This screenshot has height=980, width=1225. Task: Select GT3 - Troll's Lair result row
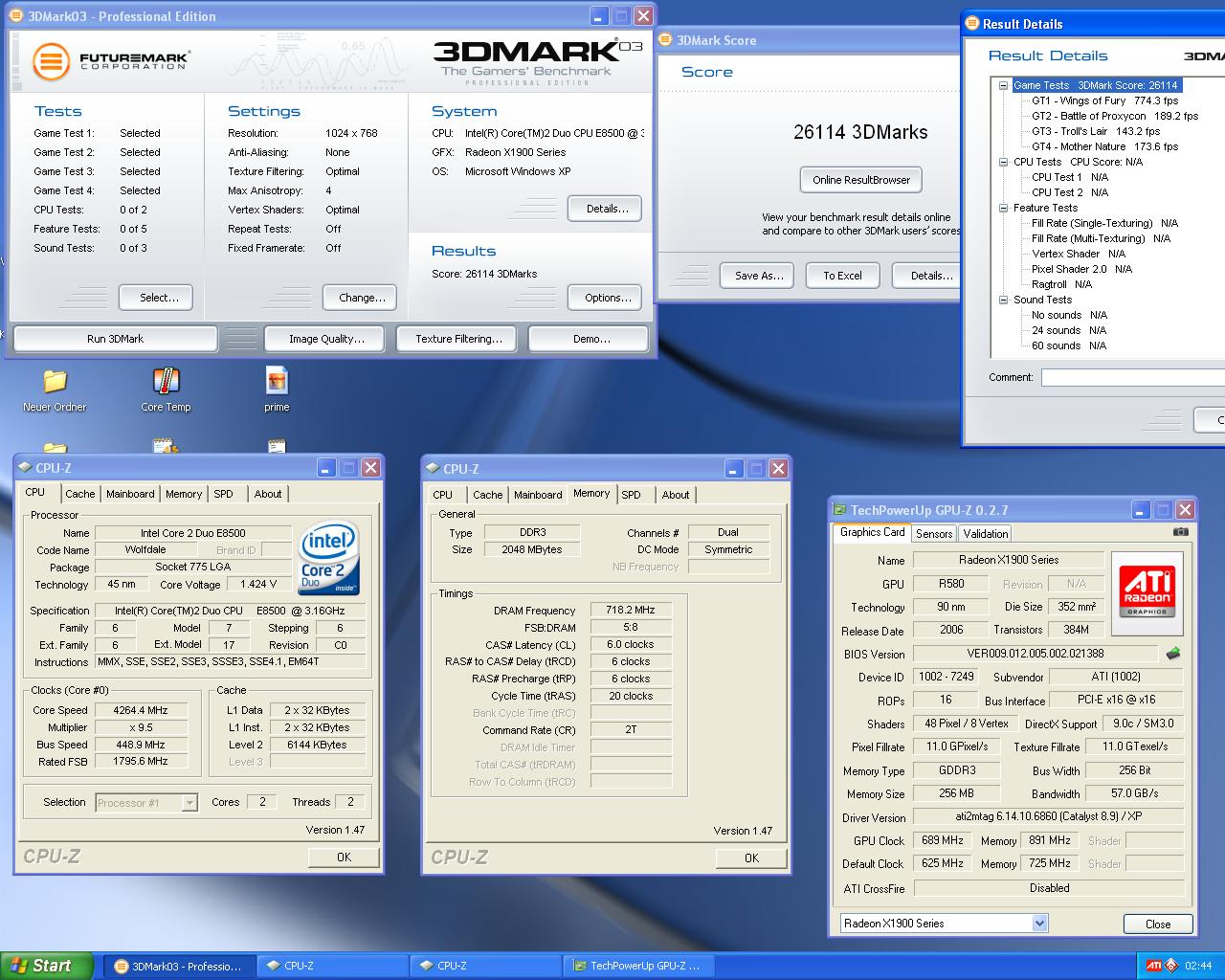click(x=1096, y=131)
